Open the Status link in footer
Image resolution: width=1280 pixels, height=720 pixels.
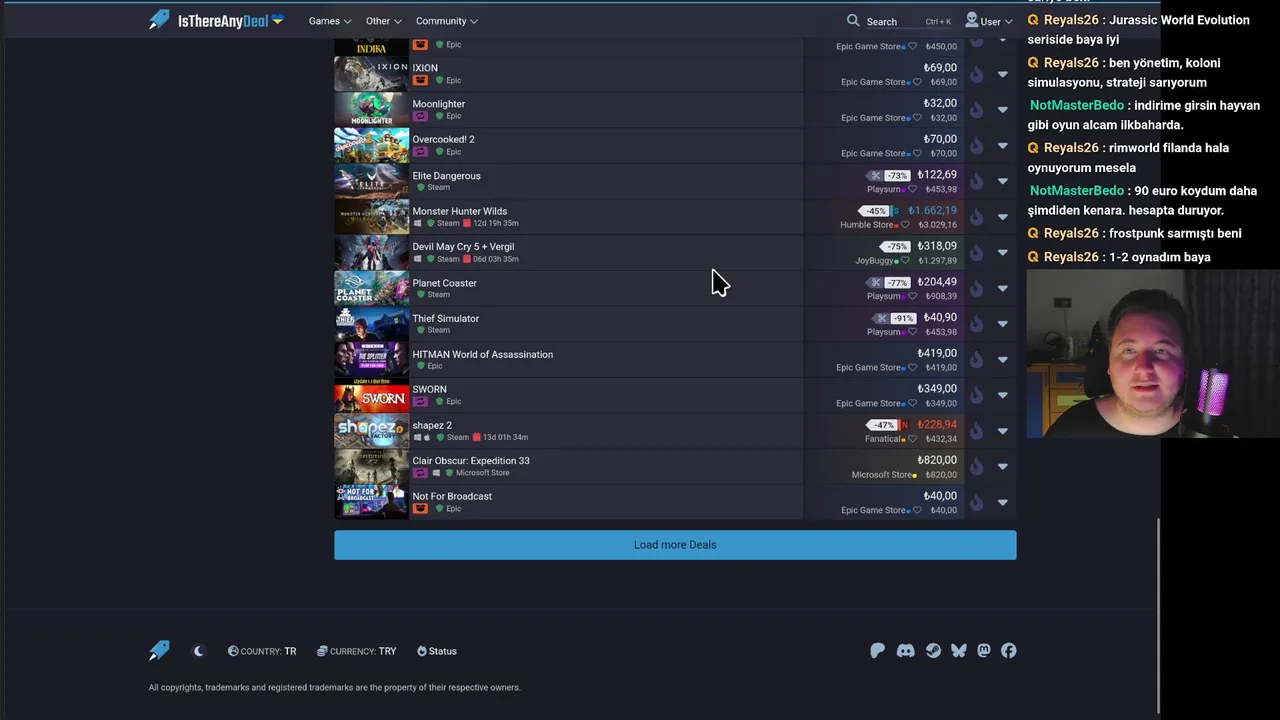pyautogui.click(x=437, y=651)
